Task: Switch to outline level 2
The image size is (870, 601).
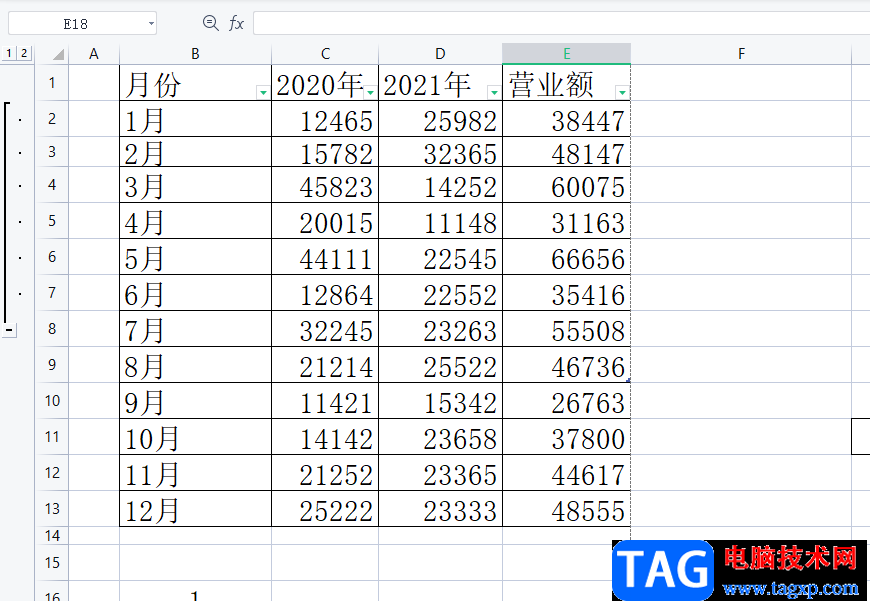Action: (x=24, y=53)
